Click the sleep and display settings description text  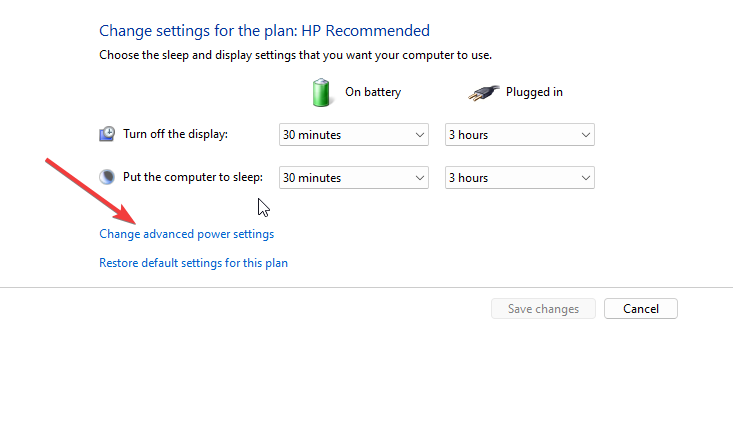click(x=295, y=55)
